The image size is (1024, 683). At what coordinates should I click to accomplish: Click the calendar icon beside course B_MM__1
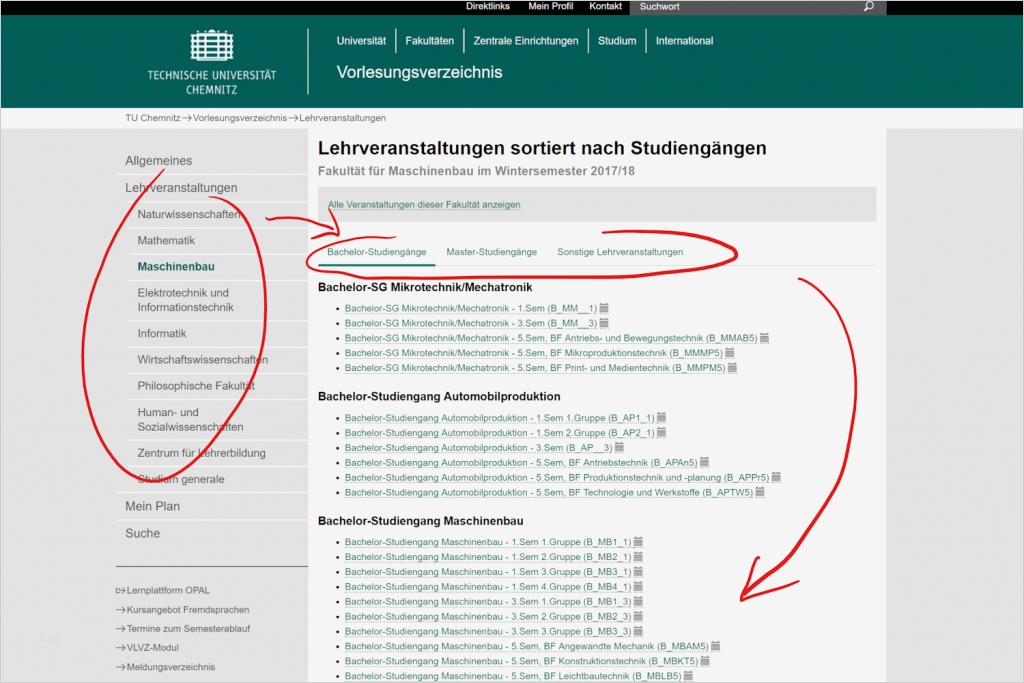pos(604,308)
